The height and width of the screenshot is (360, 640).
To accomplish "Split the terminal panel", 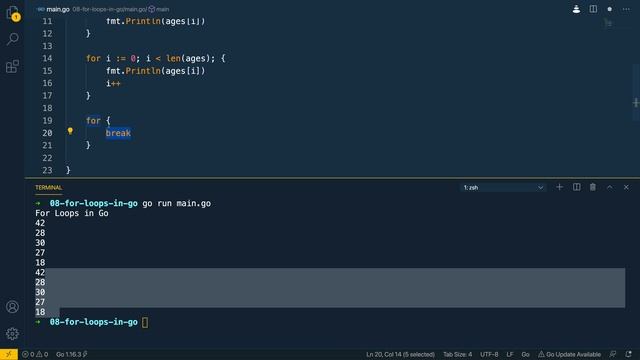I will 576,187.
